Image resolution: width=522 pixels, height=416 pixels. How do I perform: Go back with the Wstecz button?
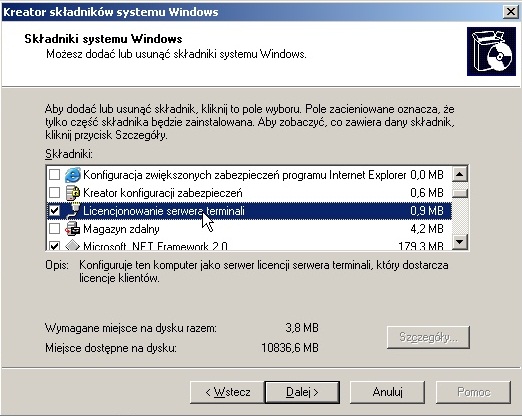227,392
